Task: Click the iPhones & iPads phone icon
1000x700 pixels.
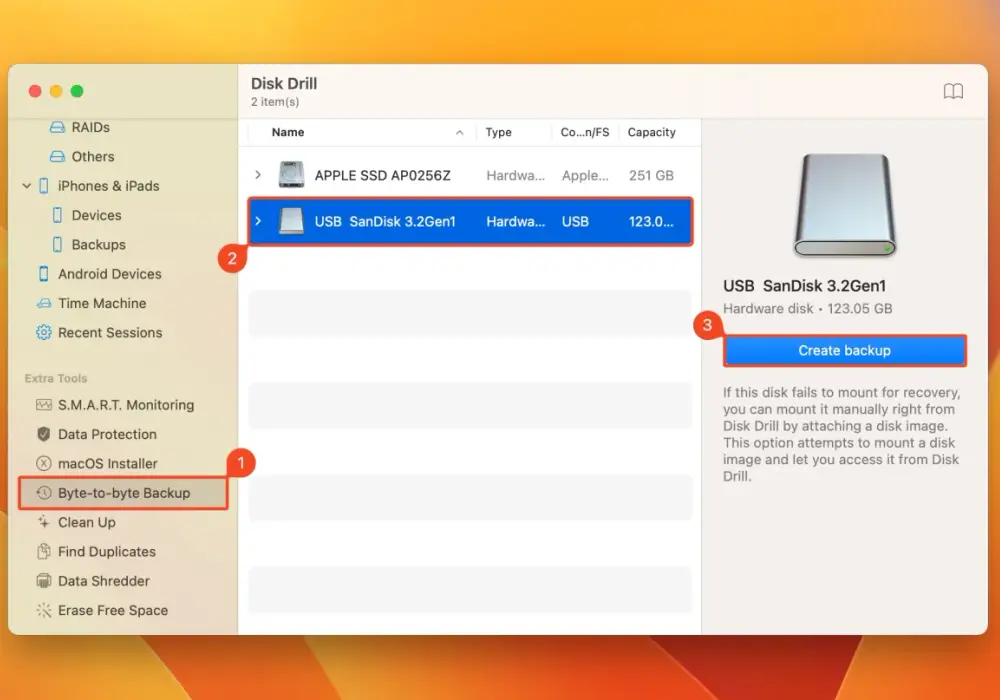Action: [43, 186]
